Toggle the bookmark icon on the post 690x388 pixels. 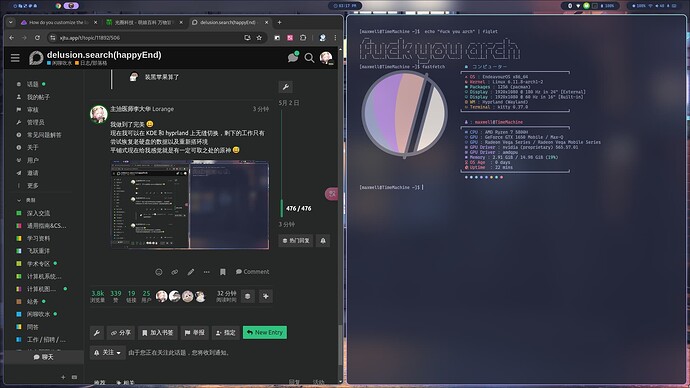pyautogui.click(x=223, y=272)
